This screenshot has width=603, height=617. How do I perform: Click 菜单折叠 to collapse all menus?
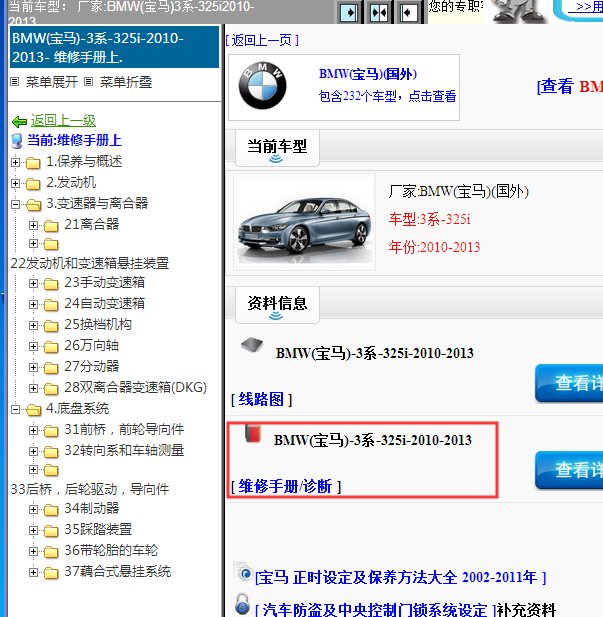click(126, 82)
